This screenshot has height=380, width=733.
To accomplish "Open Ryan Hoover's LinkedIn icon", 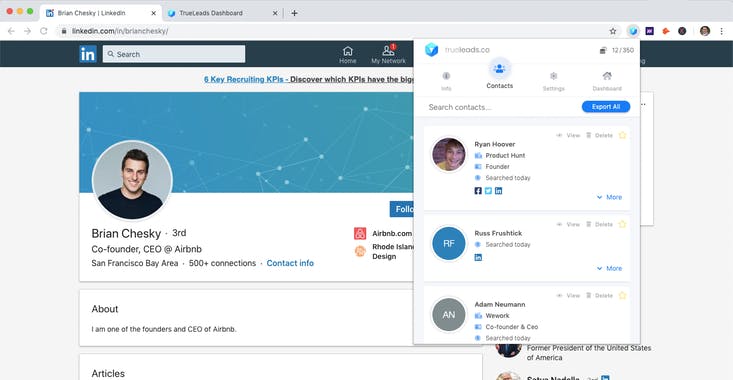I will (x=498, y=191).
